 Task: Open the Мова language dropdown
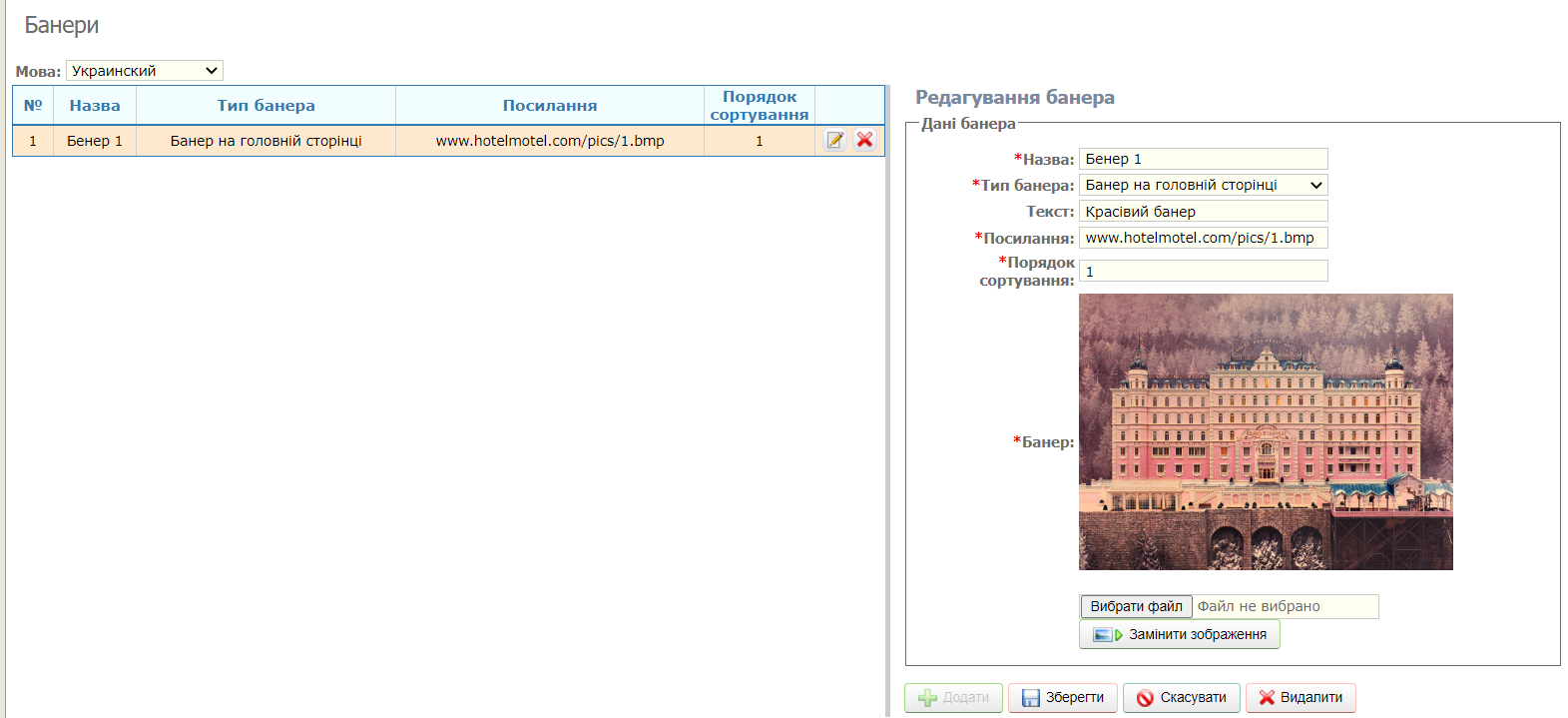click(145, 71)
